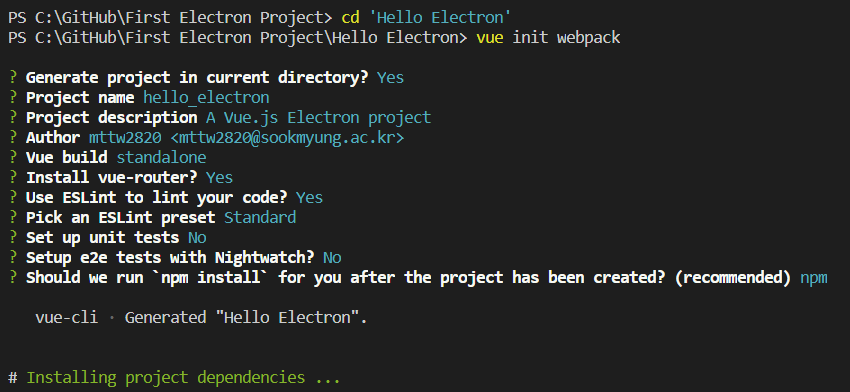Click the Generated "Hello Electron" message text
This screenshot has width=850, height=392.
click(x=246, y=318)
